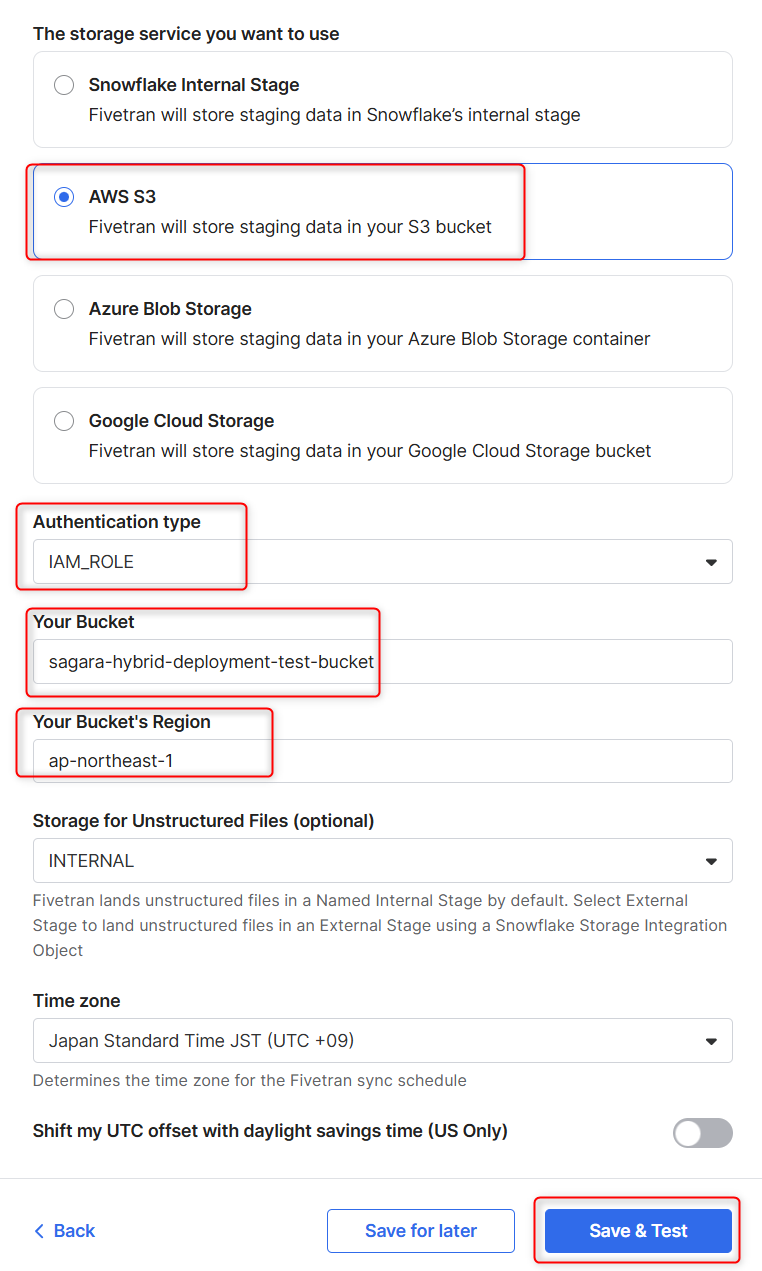Click the Your Bucket input field
This screenshot has width=762, height=1271.
(x=383, y=662)
